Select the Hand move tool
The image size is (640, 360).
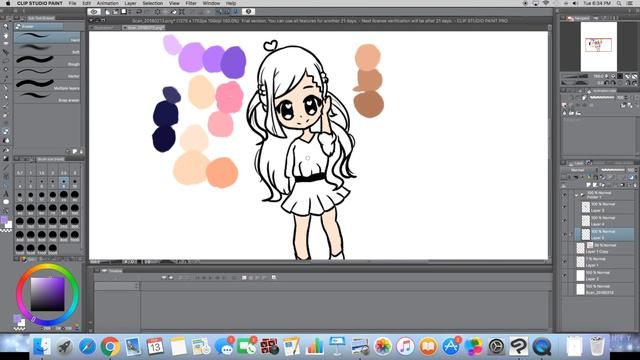pyautogui.click(x=6, y=36)
